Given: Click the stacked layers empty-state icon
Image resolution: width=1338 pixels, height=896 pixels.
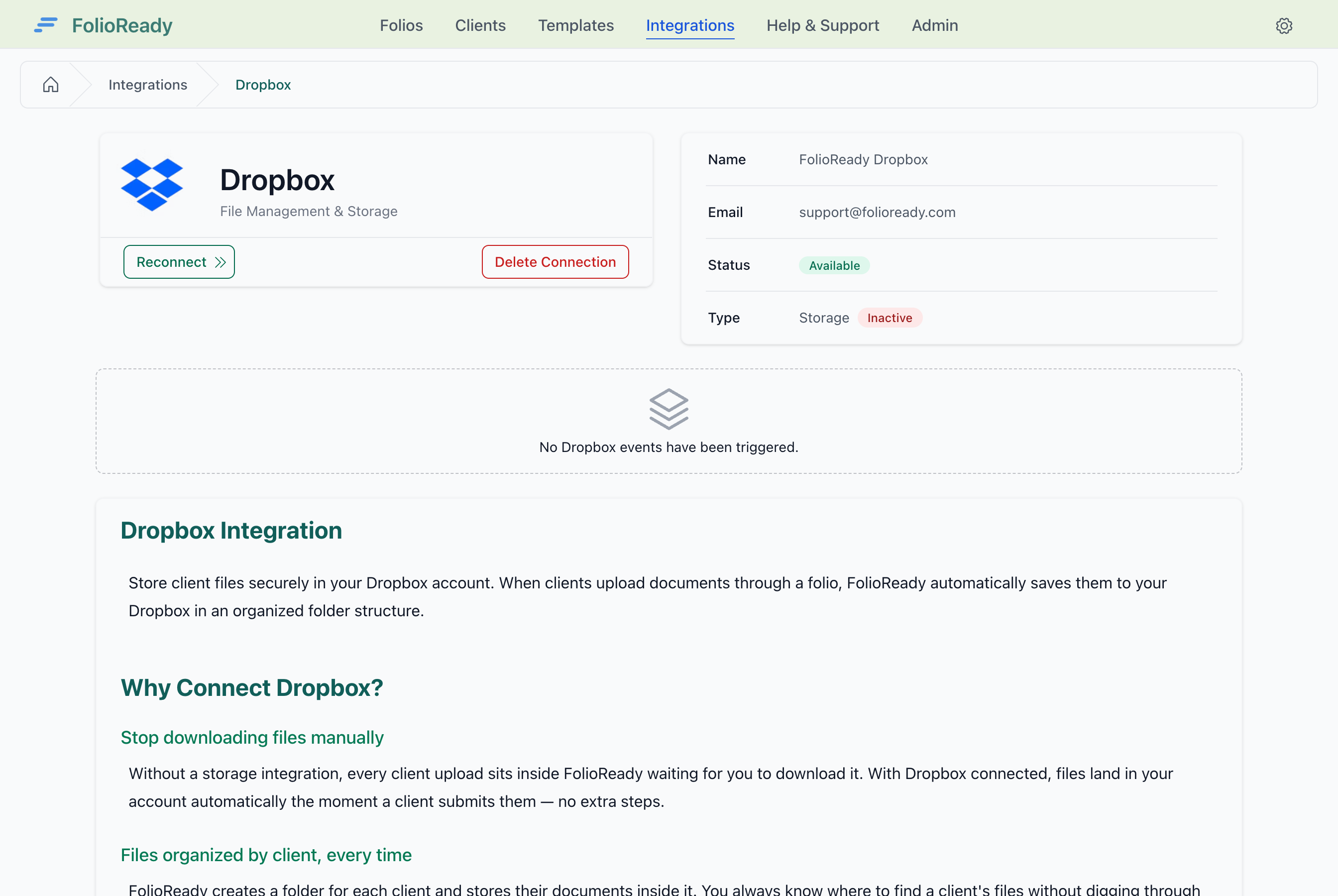Looking at the screenshot, I should (669, 409).
